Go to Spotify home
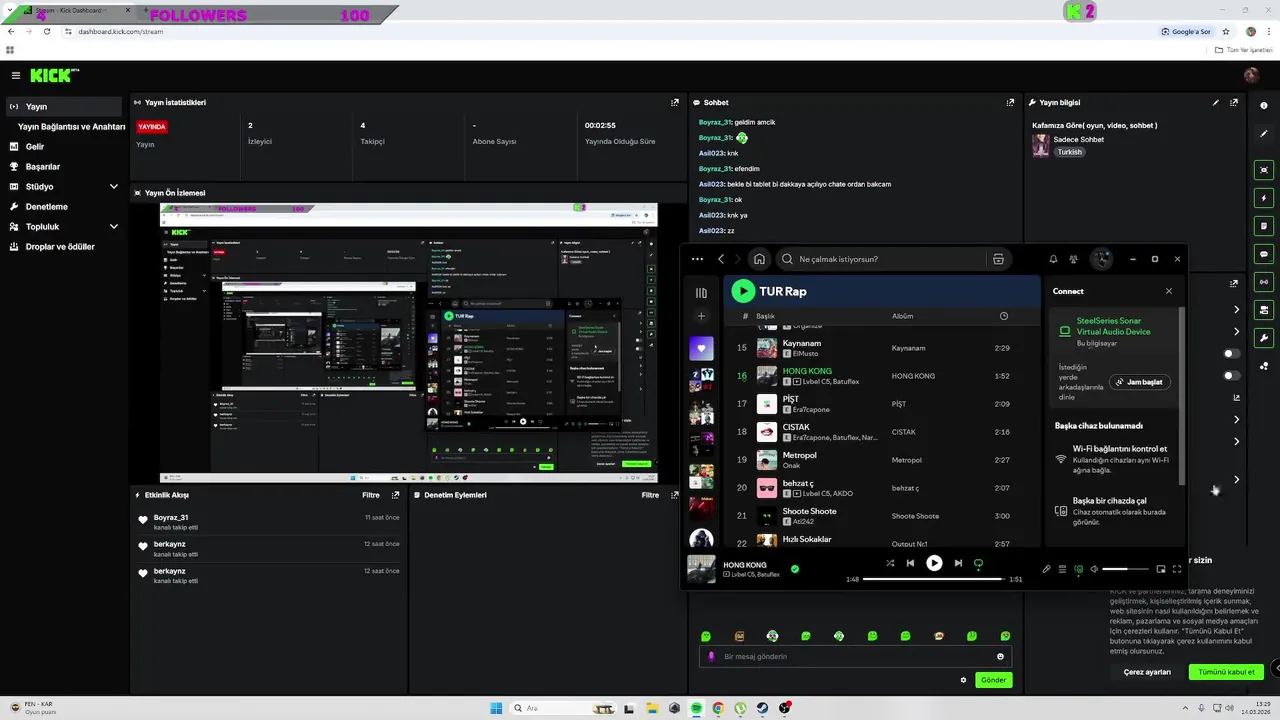This screenshot has width=1280, height=720. coord(759,259)
